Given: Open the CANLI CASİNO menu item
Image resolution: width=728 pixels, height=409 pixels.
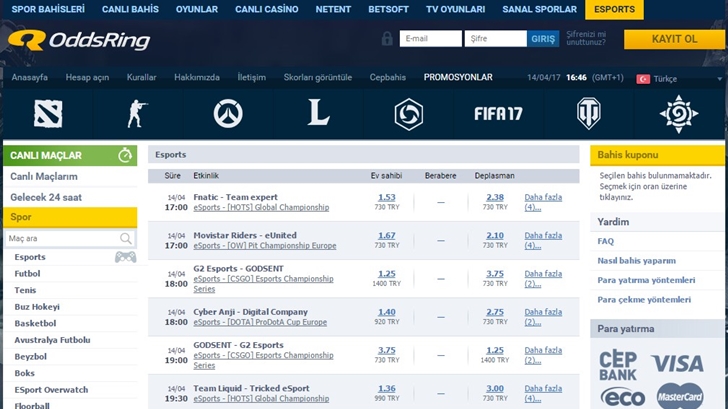Looking at the screenshot, I should [x=266, y=9].
